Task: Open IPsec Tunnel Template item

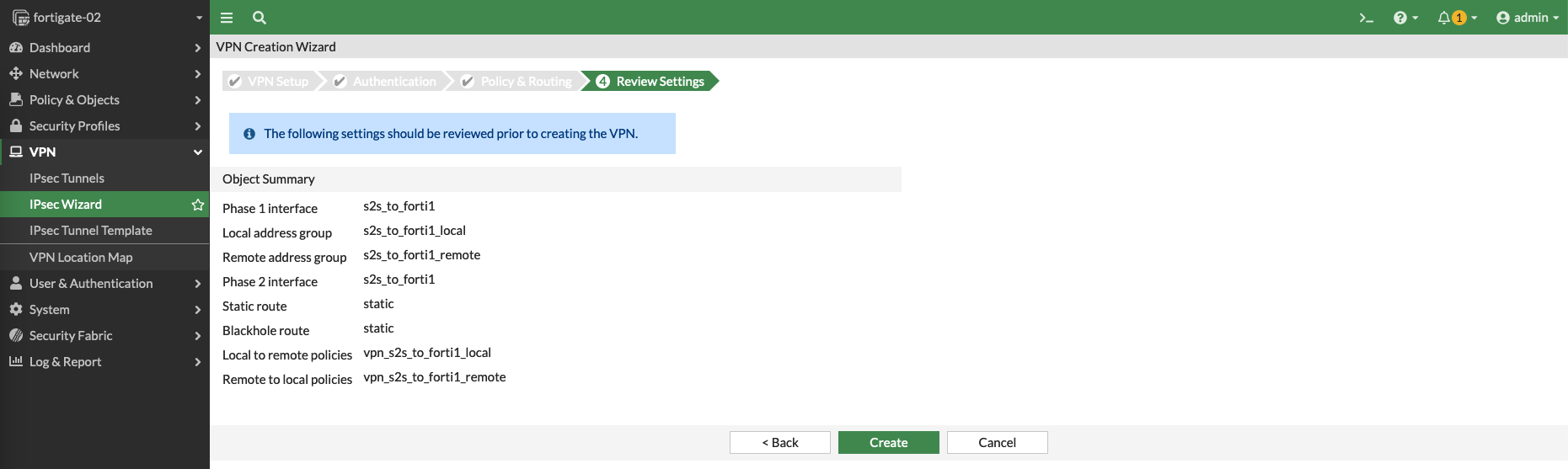Action: coord(91,231)
